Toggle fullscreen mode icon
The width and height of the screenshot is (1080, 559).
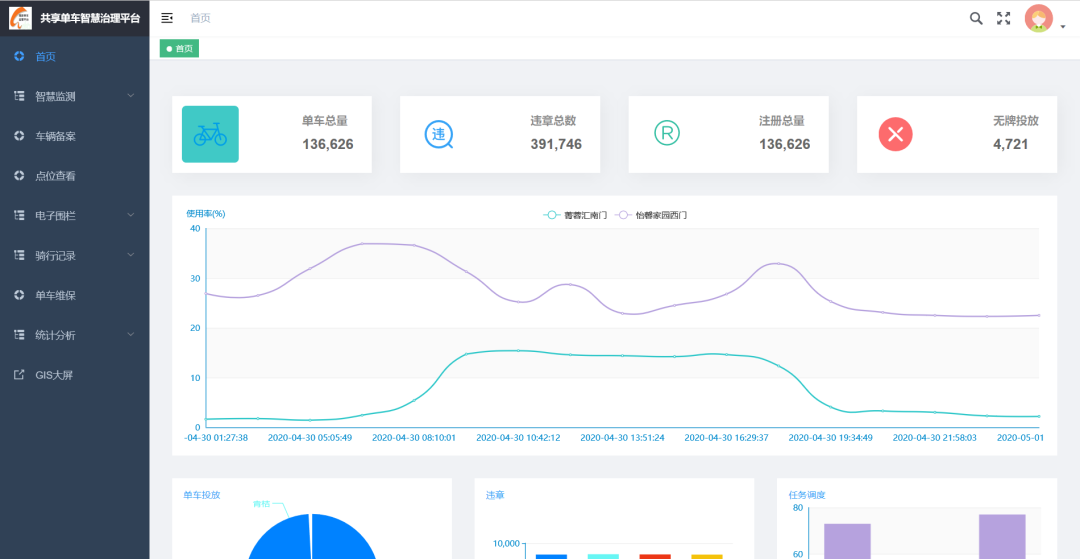(1004, 19)
